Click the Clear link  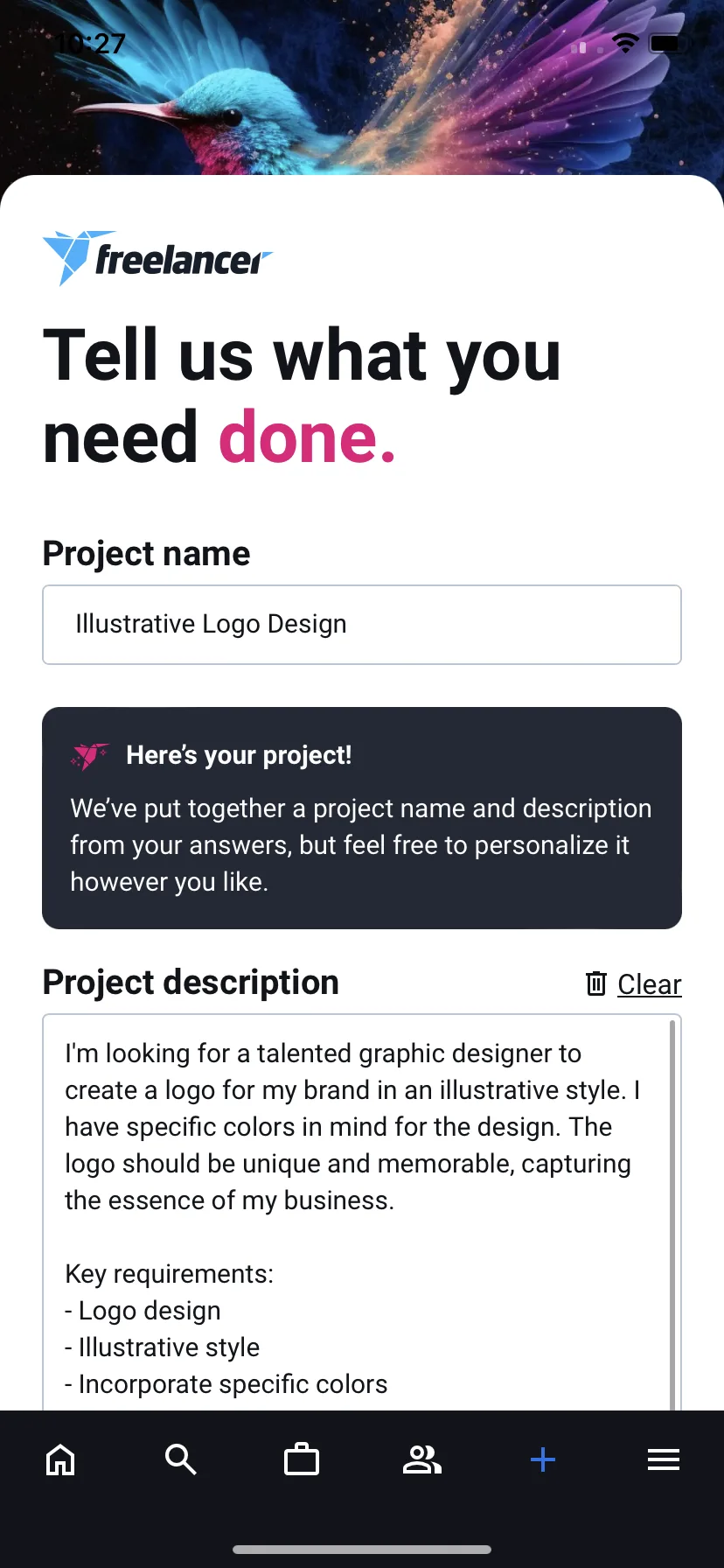point(650,984)
